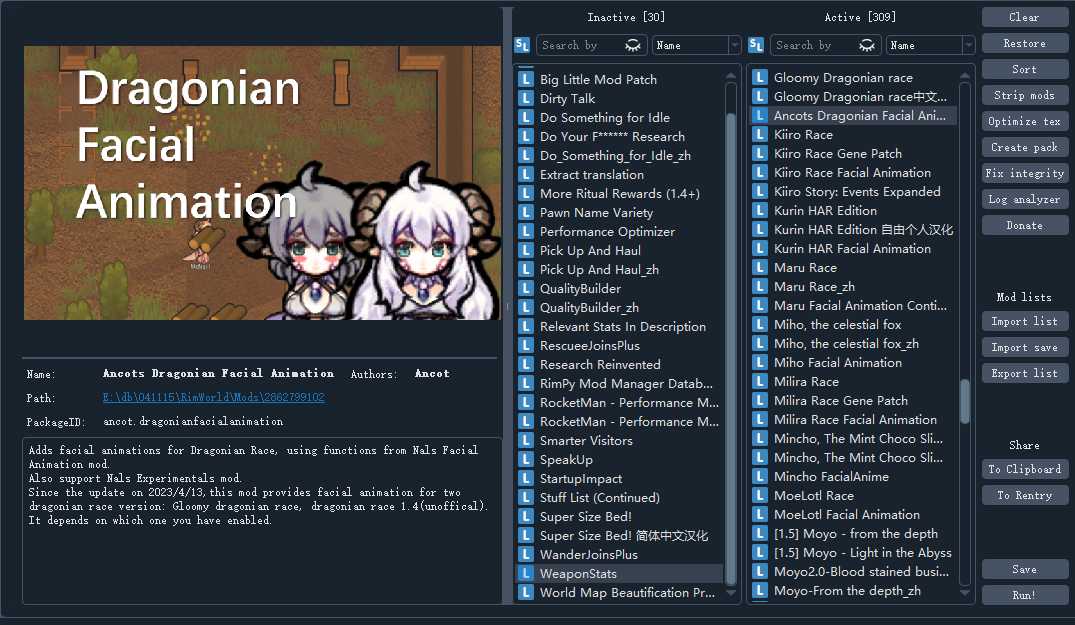The image size is (1075, 625).
Task: Click the L icon beside Mincho FacialAnime
Action: (x=760, y=476)
